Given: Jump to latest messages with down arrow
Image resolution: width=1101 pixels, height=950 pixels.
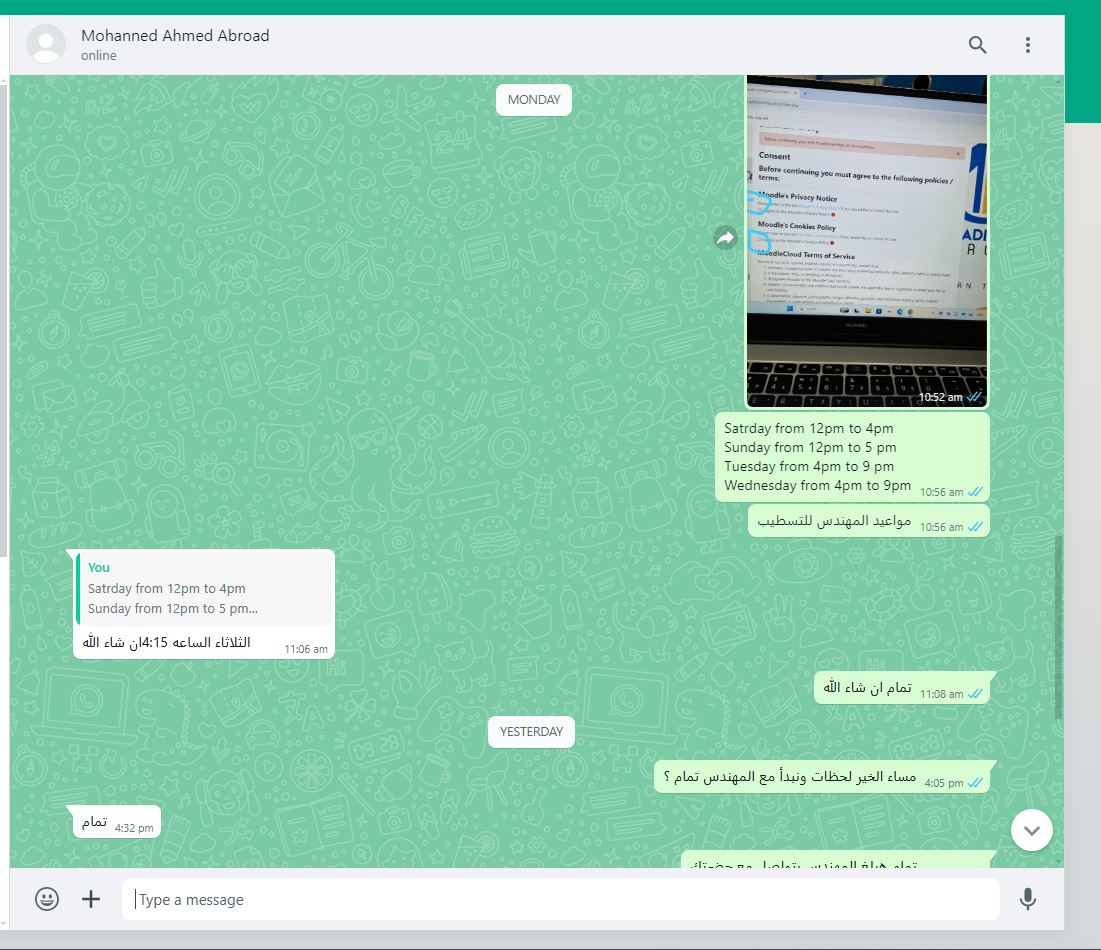Looking at the screenshot, I should pos(1031,830).
